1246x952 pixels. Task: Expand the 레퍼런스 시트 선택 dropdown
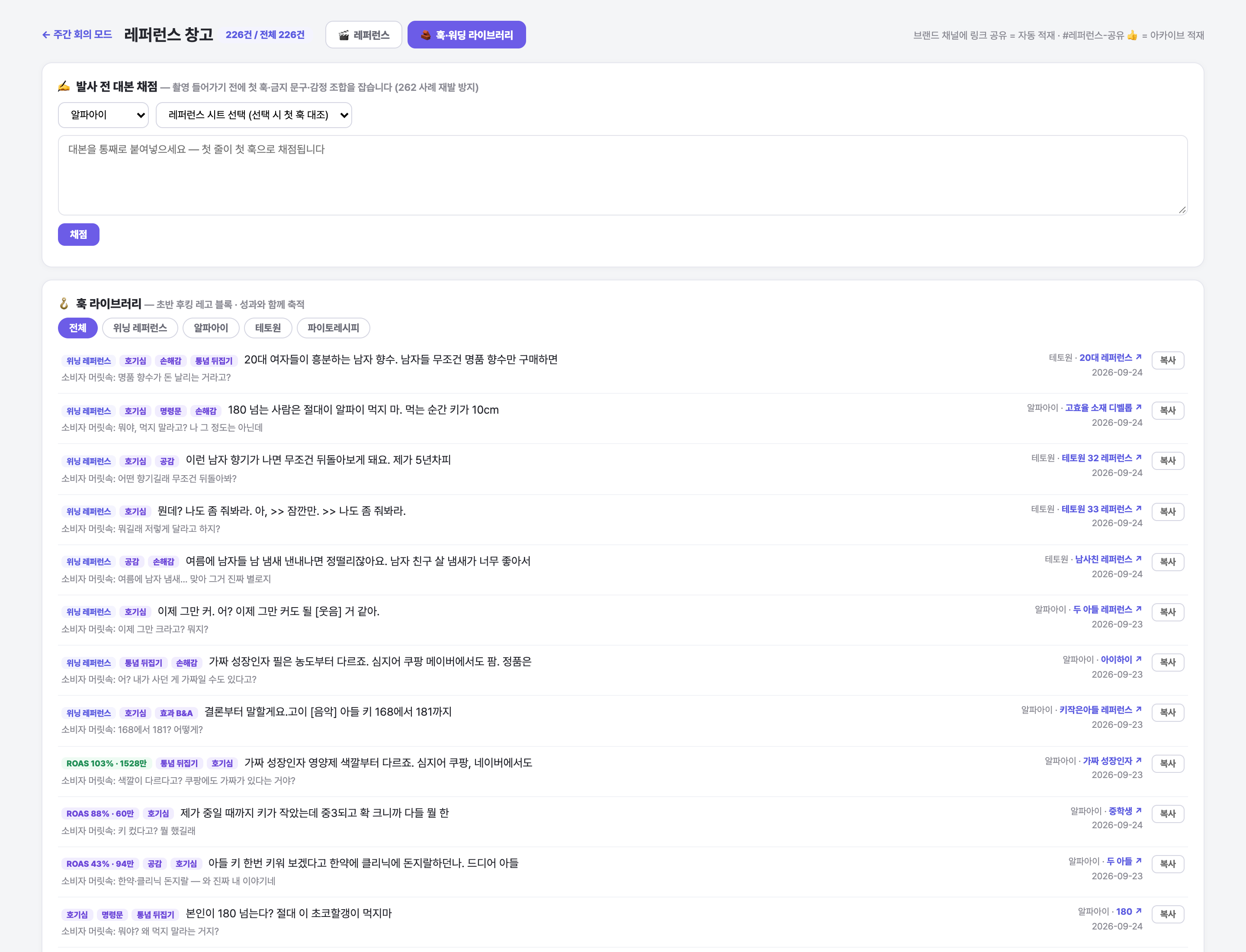(254, 115)
